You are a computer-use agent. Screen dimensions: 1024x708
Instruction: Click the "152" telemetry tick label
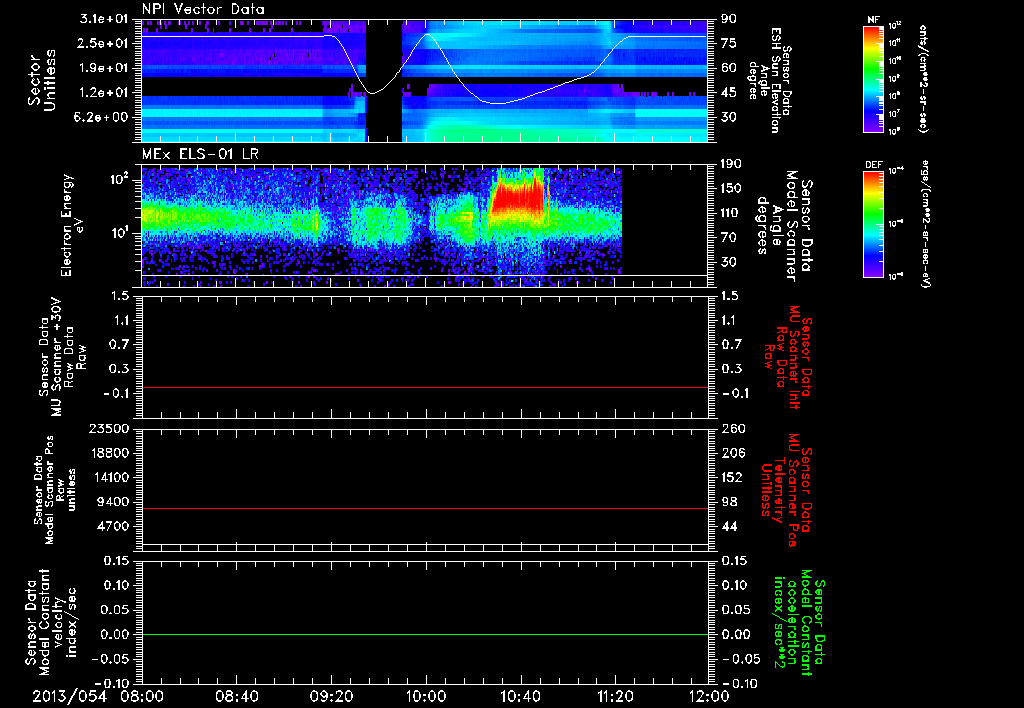pyautogui.click(x=731, y=477)
